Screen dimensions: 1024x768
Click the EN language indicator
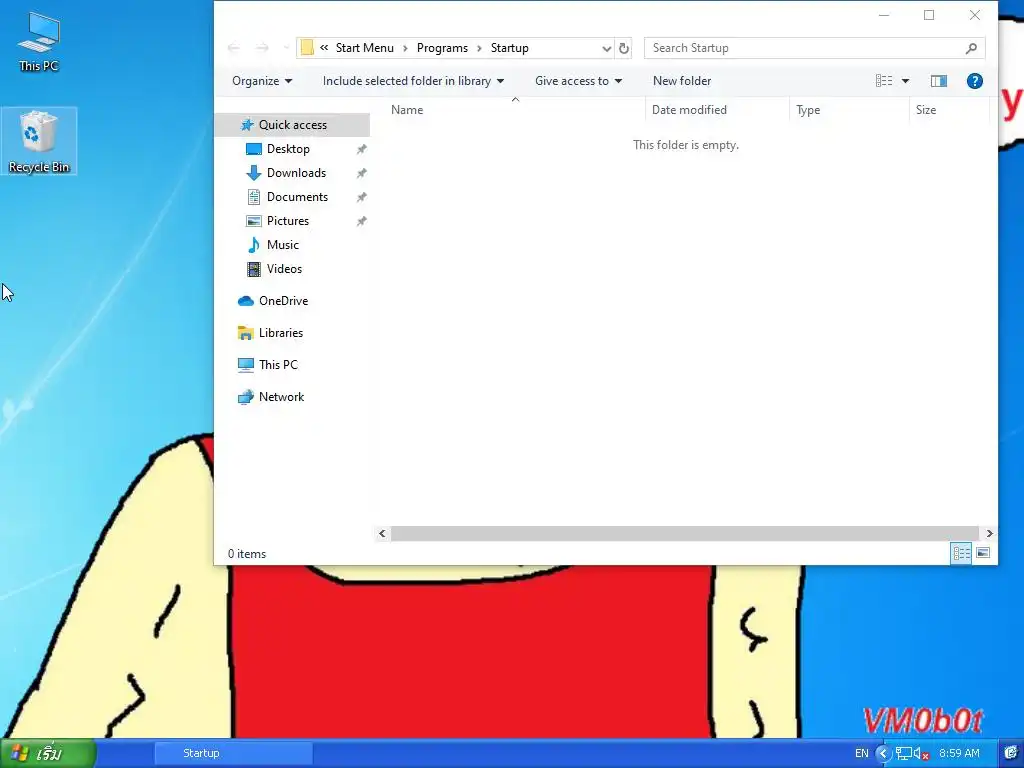pos(861,754)
